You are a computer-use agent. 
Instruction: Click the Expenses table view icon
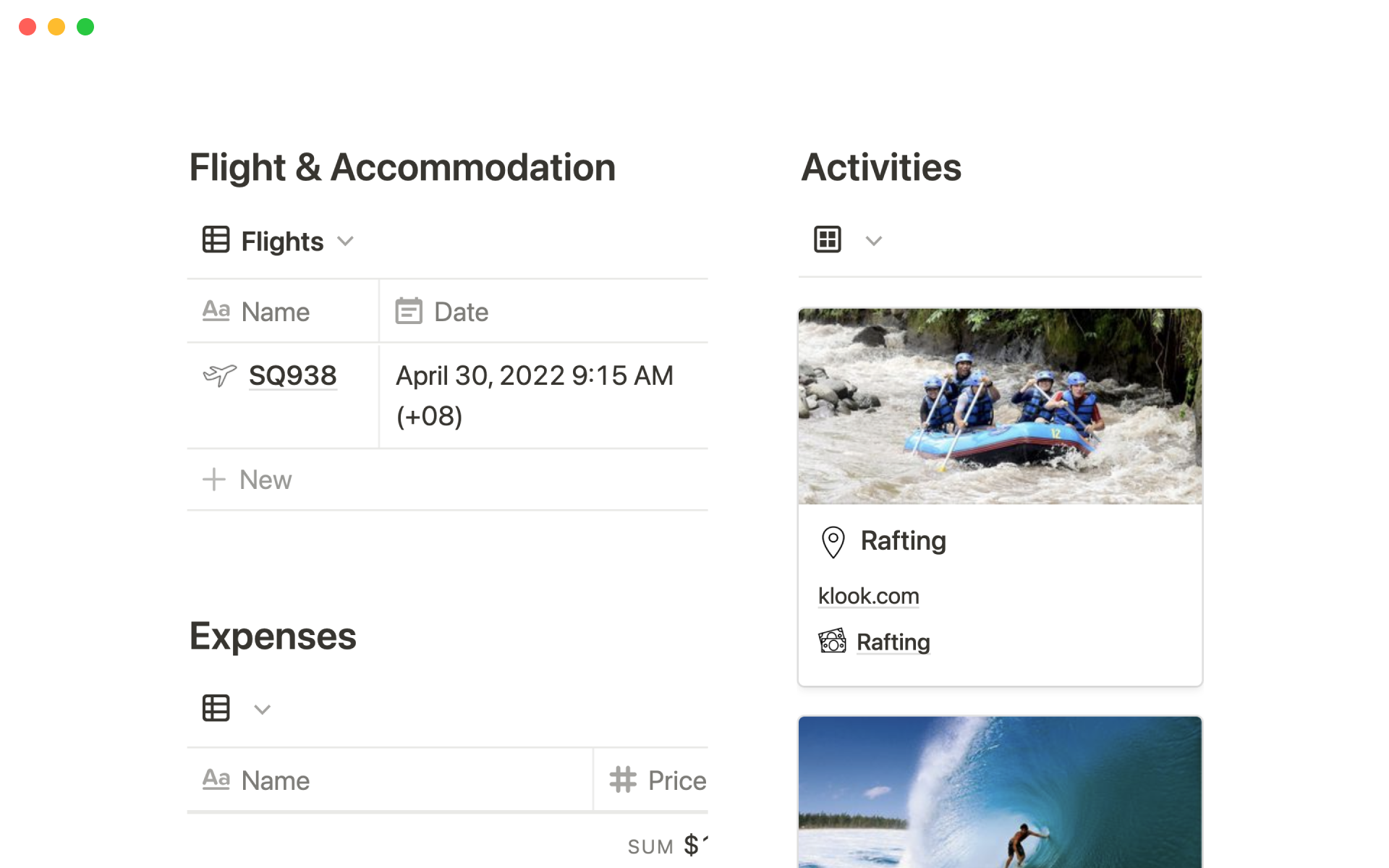pos(216,708)
